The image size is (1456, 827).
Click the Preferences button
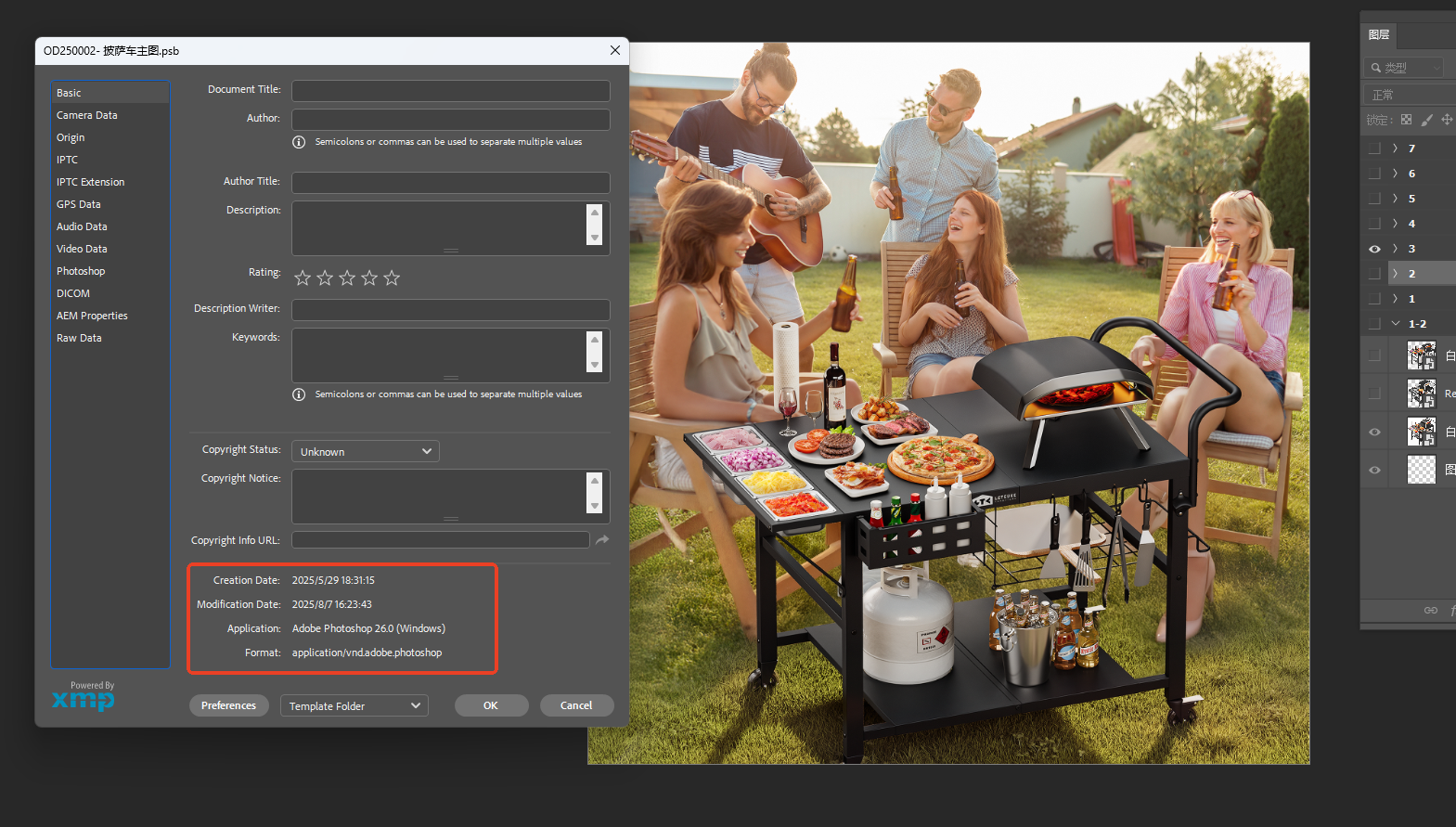coord(228,705)
